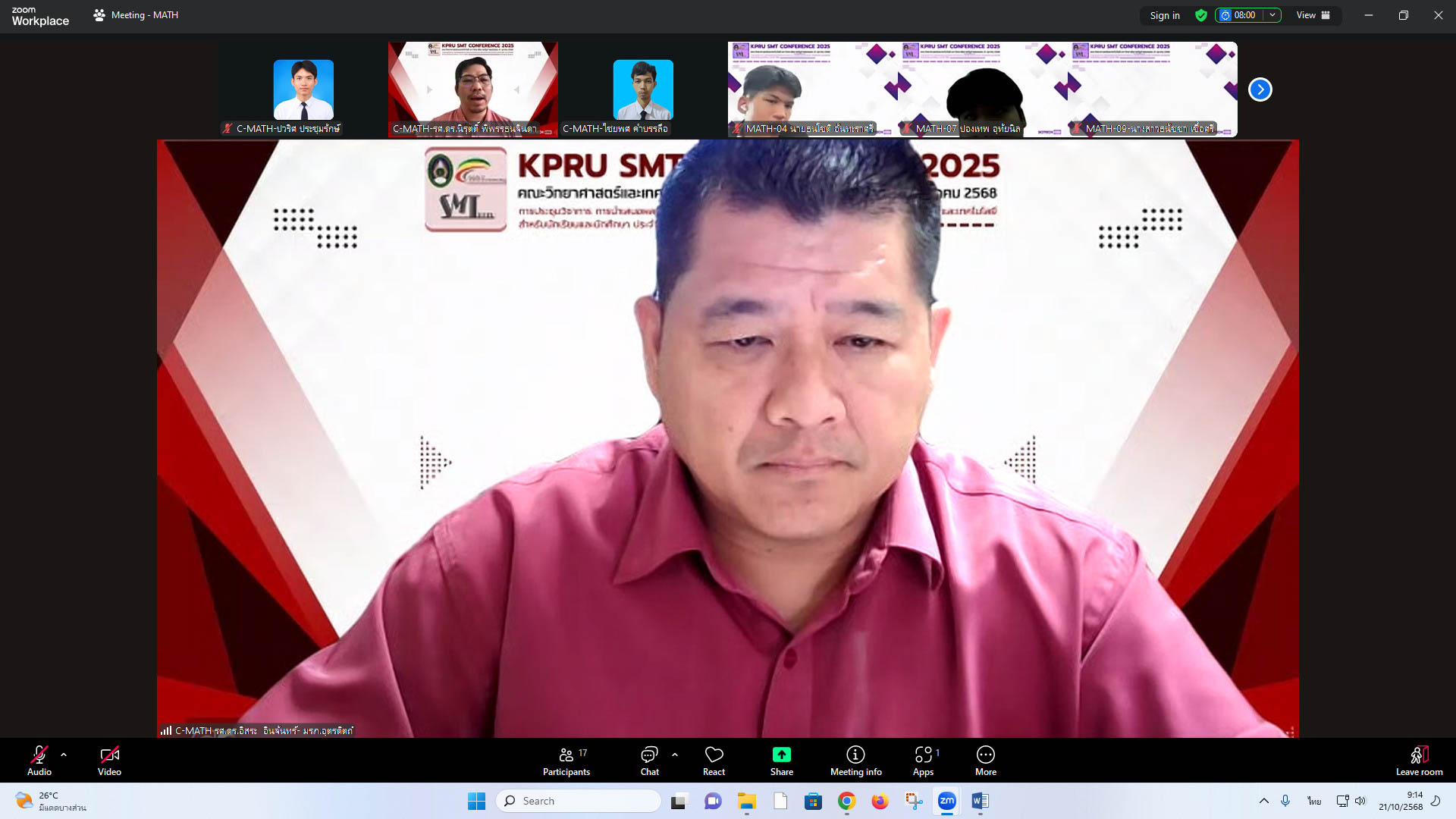Expand the Chat options arrow

click(675, 755)
